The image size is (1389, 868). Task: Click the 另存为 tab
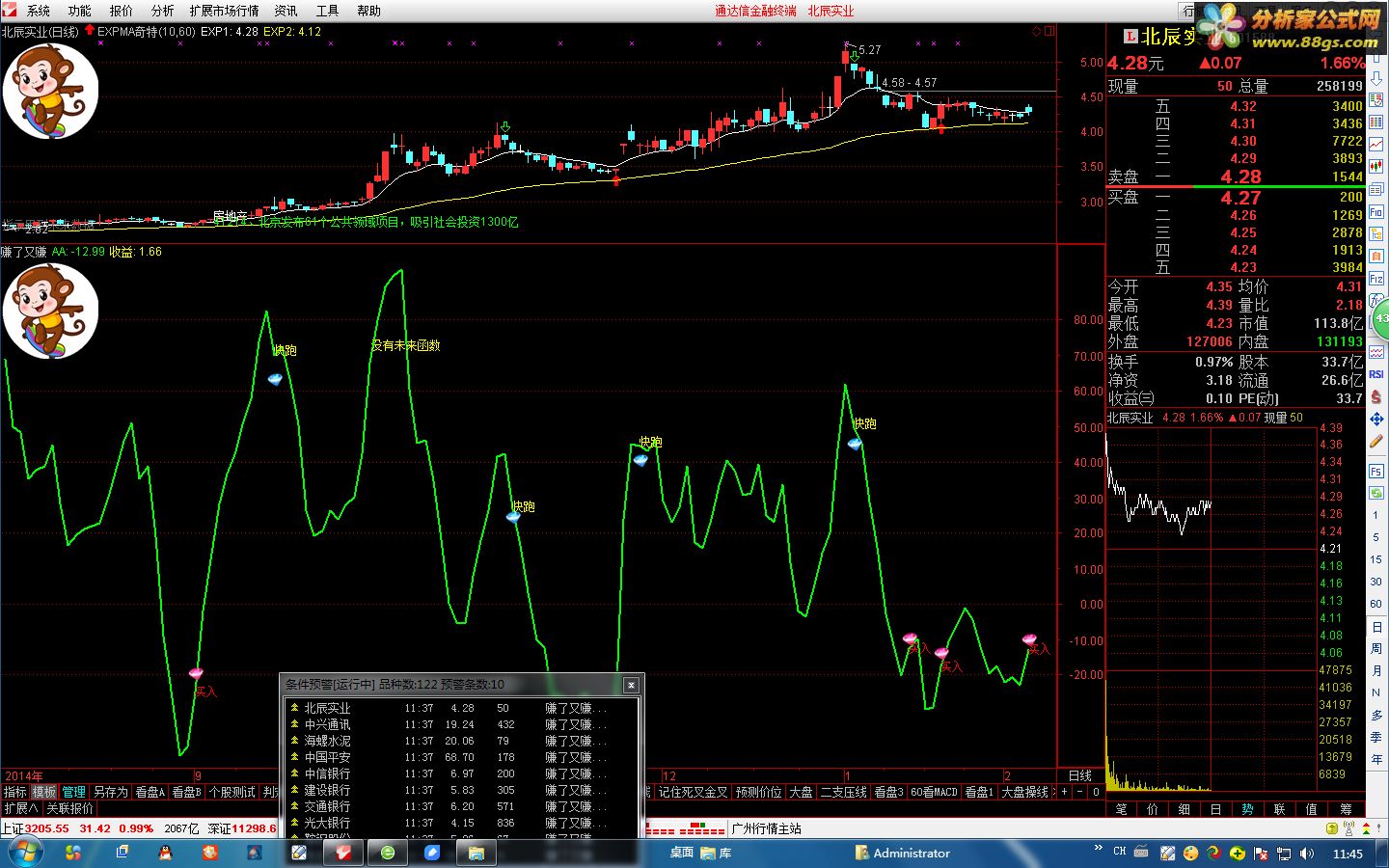[x=111, y=792]
